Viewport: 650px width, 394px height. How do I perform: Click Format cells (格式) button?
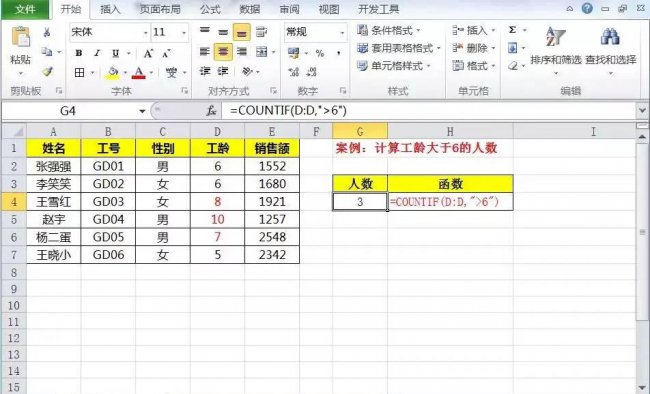point(474,66)
